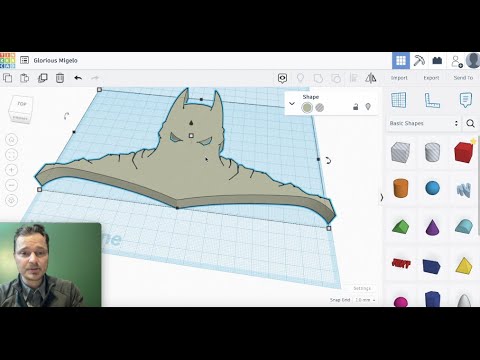Click the Mirror tool icon
The image size is (480, 360).
pyautogui.click(x=371, y=78)
